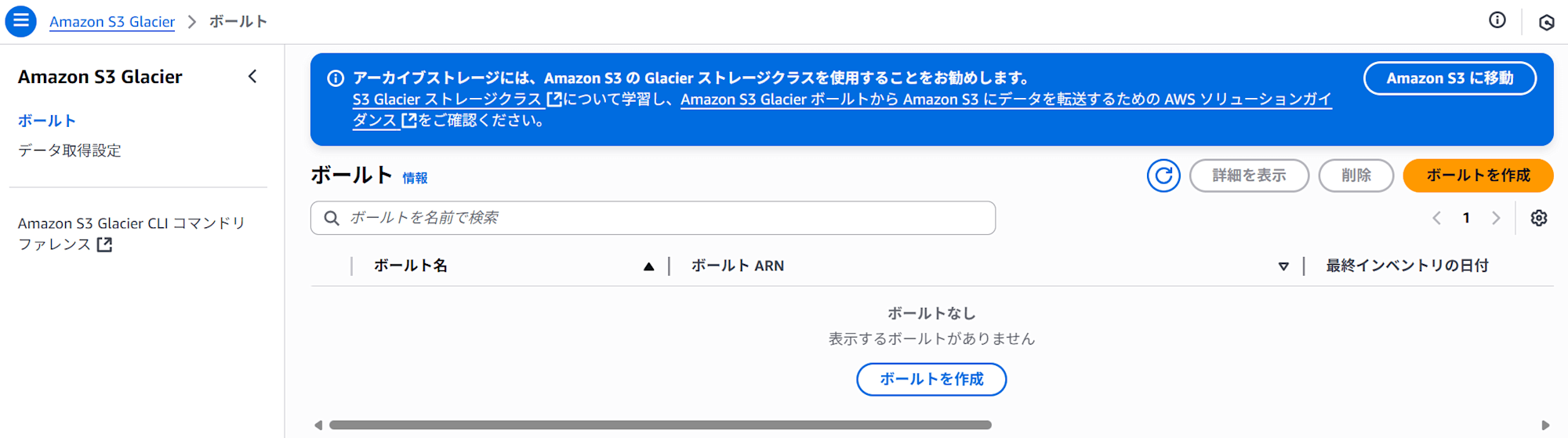Click the hexagon icon in top right corner
The height and width of the screenshot is (438, 1568).
(x=1546, y=22)
